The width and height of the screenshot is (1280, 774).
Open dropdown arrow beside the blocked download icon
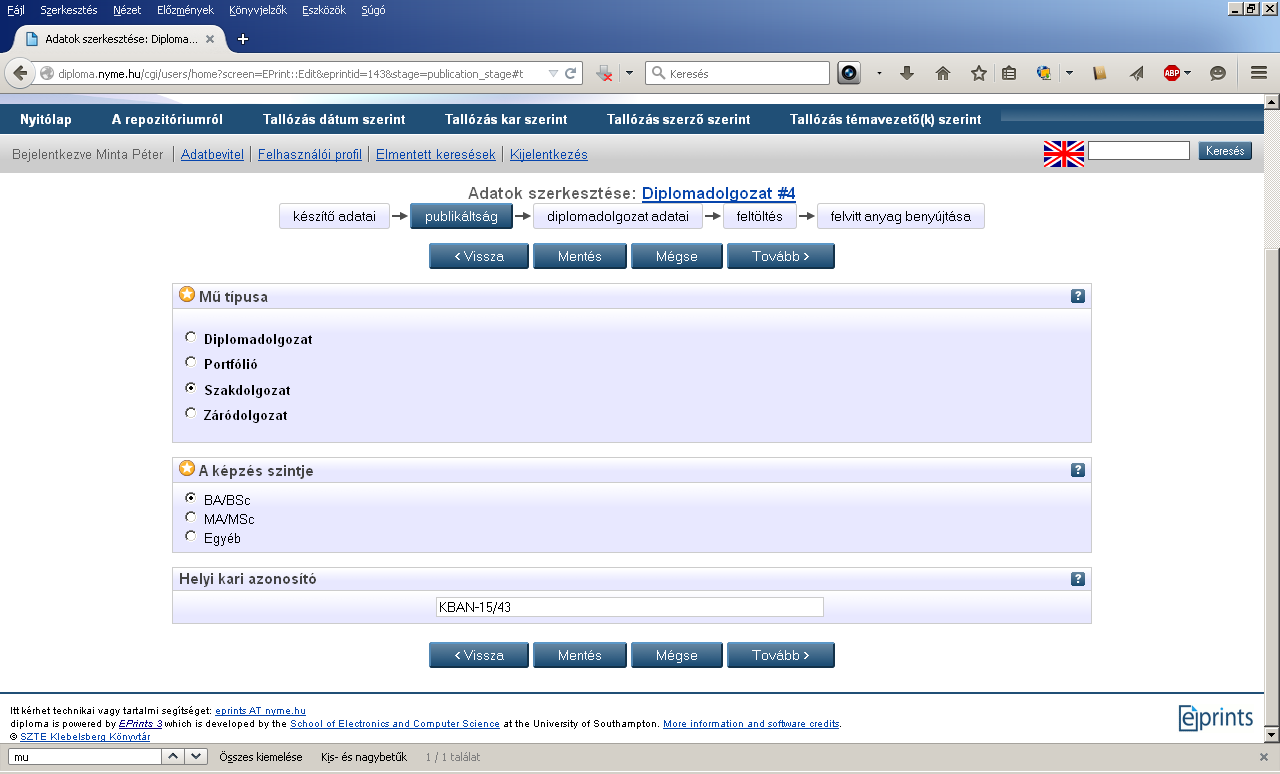coord(629,73)
